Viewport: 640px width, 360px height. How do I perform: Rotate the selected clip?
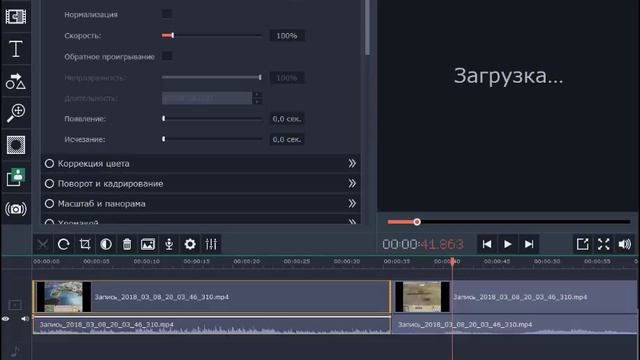[x=64, y=244]
